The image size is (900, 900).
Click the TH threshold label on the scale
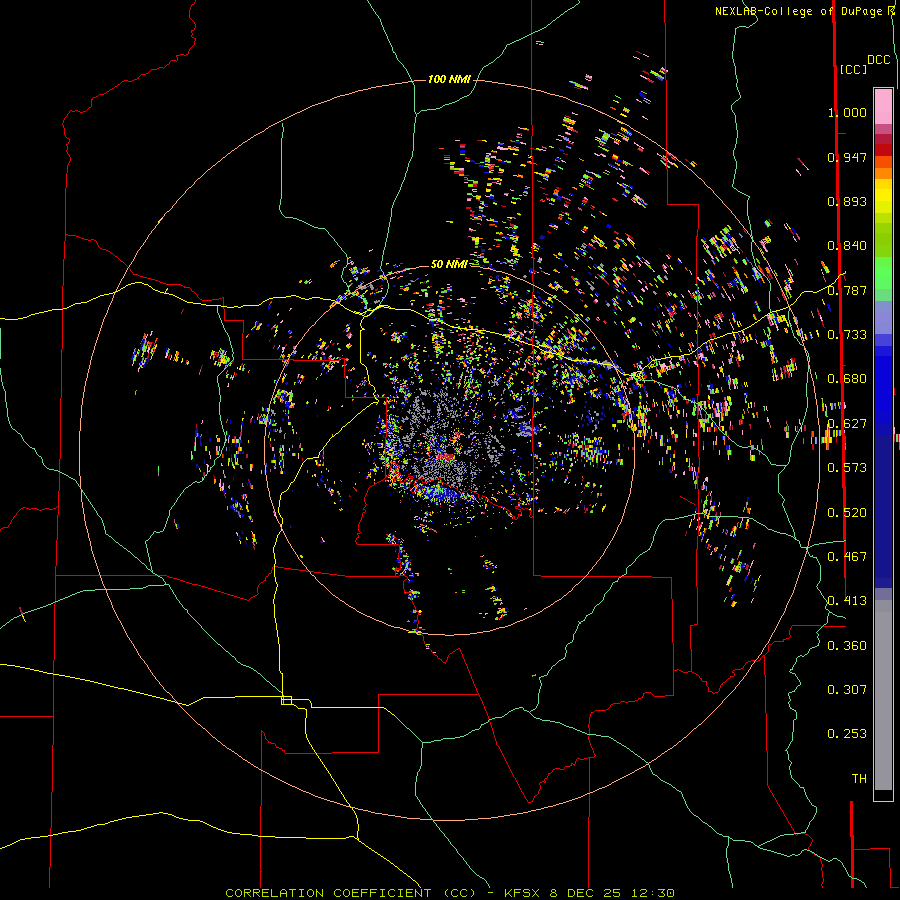[x=859, y=779]
